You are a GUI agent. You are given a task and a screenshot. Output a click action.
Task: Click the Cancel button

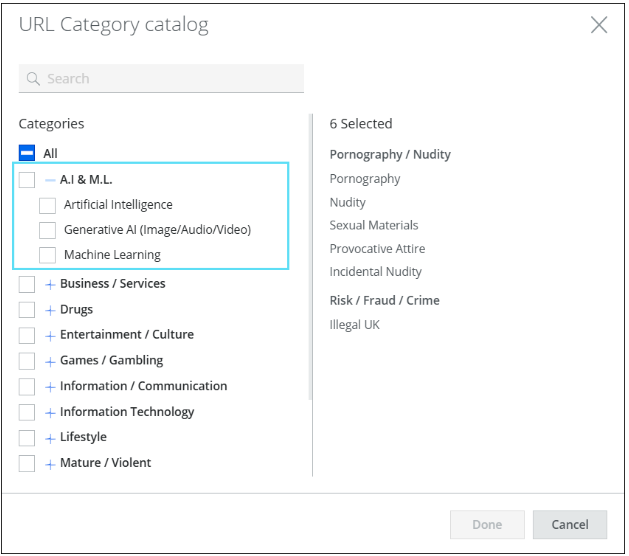point(569,524)
